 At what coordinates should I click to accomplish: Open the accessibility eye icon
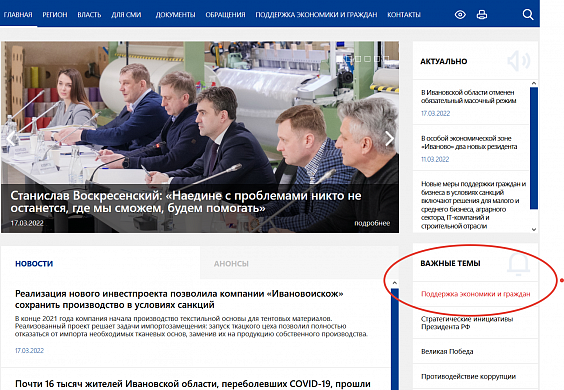(460, 15)
